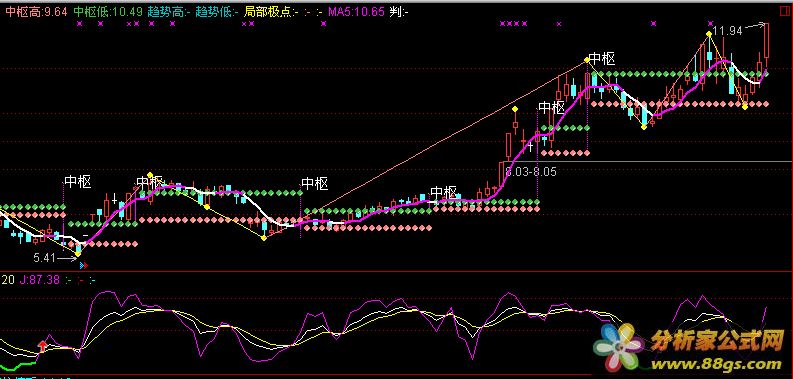
Task: Select the 中枢高:9.64 indicator label
Action: (x=36, y=12)
